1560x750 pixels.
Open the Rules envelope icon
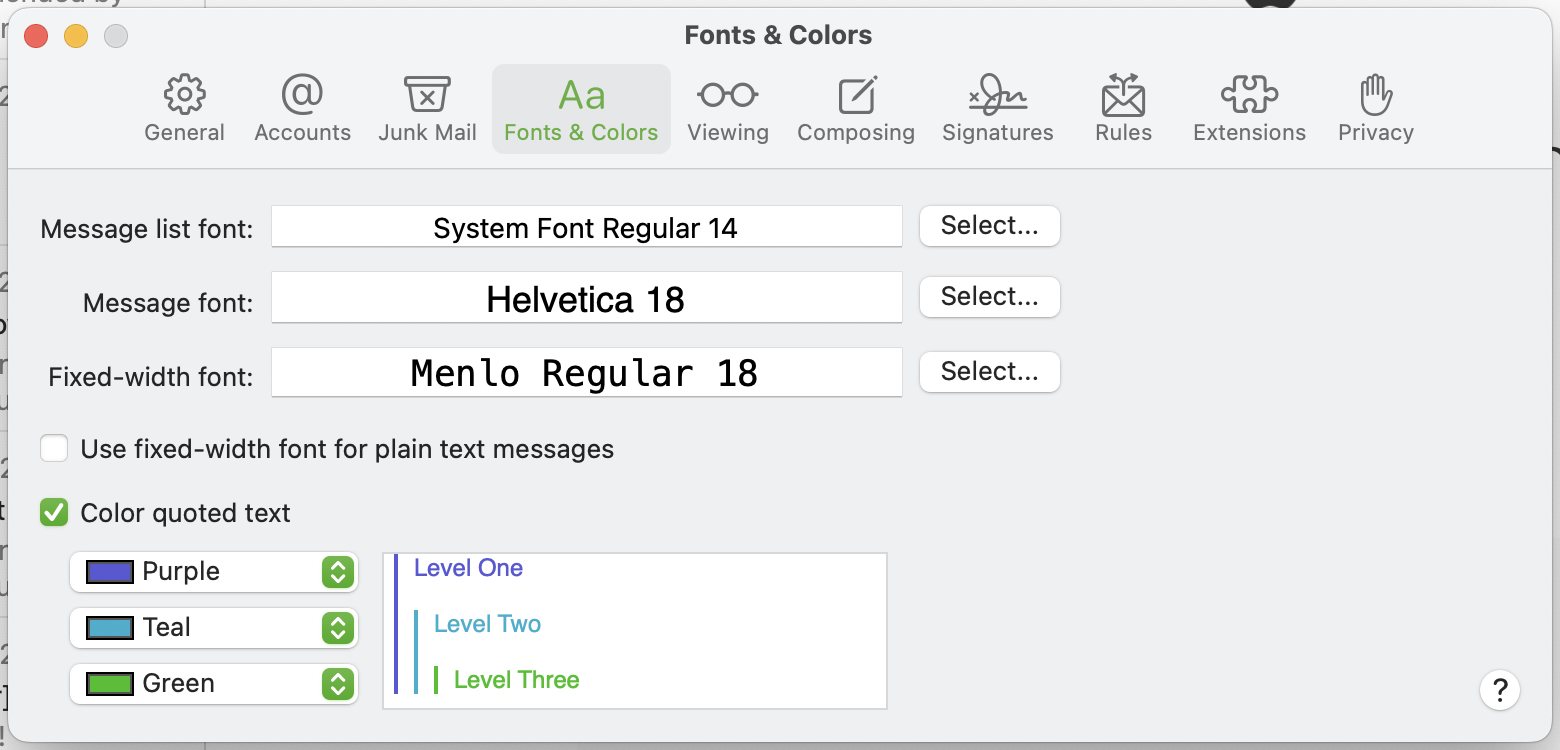1123,96
